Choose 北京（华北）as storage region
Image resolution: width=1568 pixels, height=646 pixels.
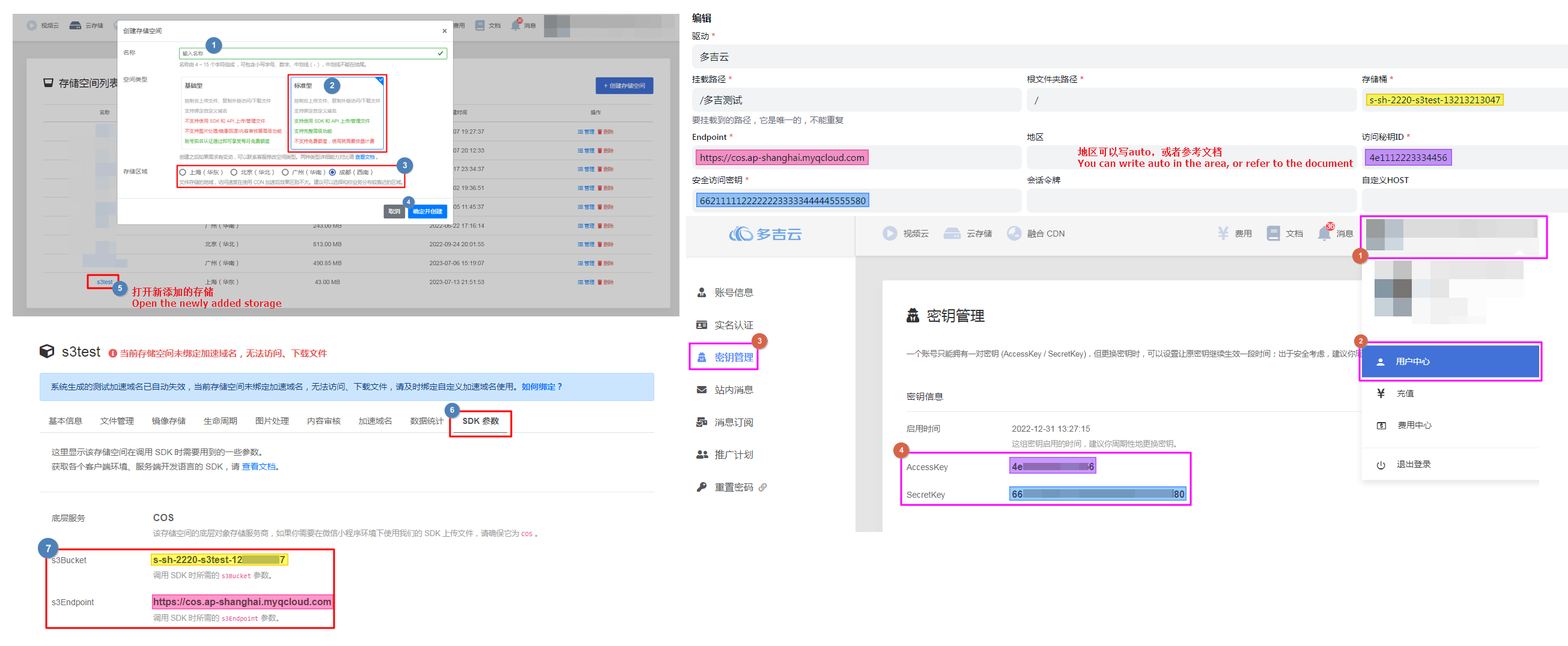click(x=234, y=172)
